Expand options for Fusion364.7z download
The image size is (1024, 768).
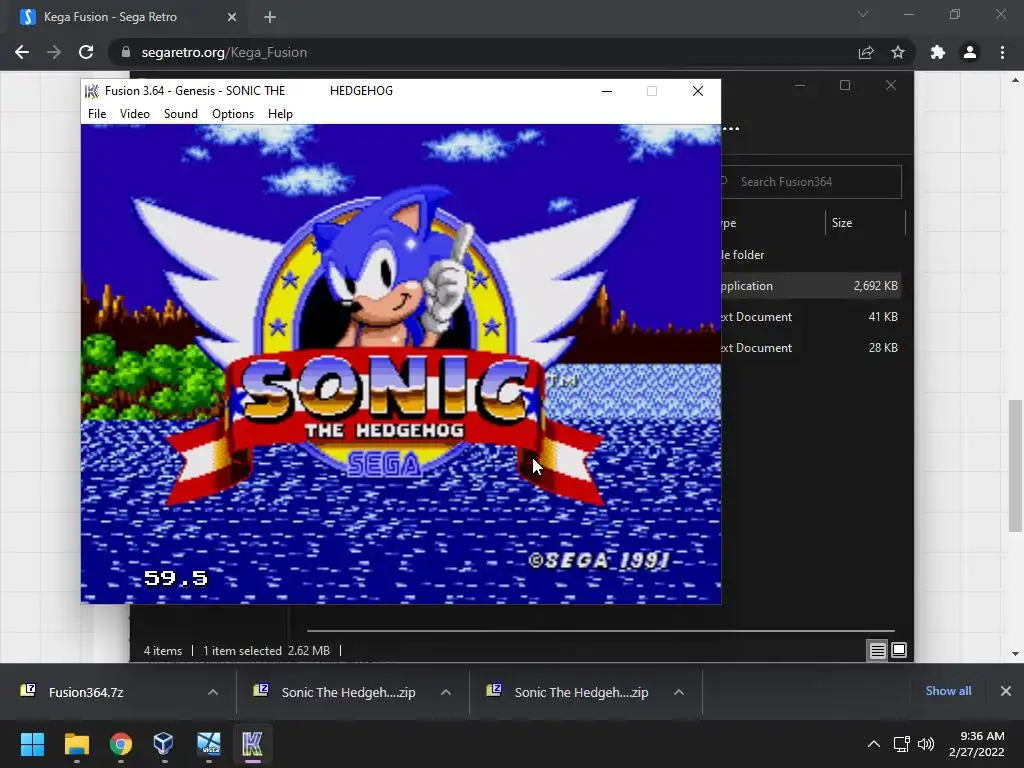[213, 692]
